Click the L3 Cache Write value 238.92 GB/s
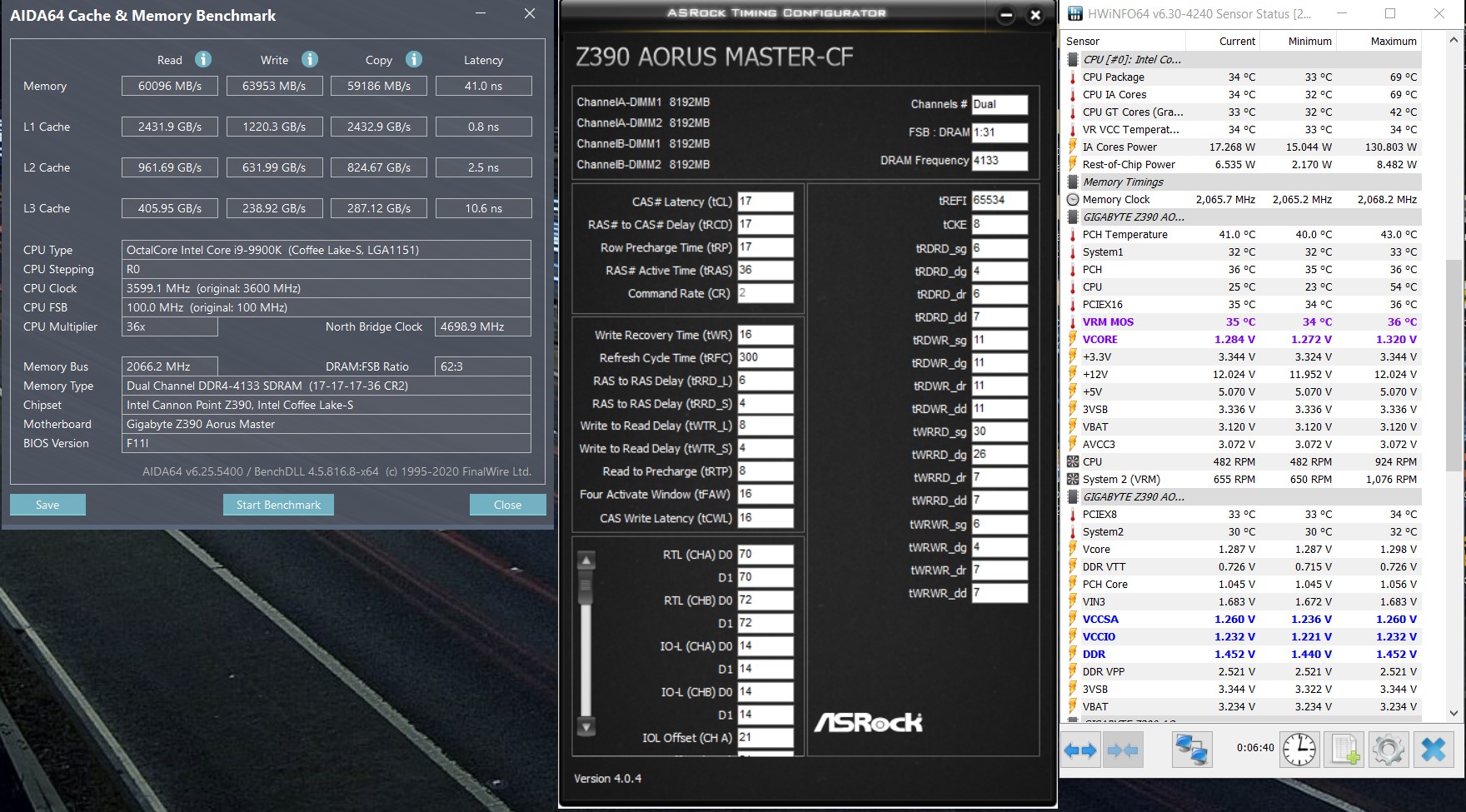This screenshot has height=812, width=1466. tap(274, 208)
